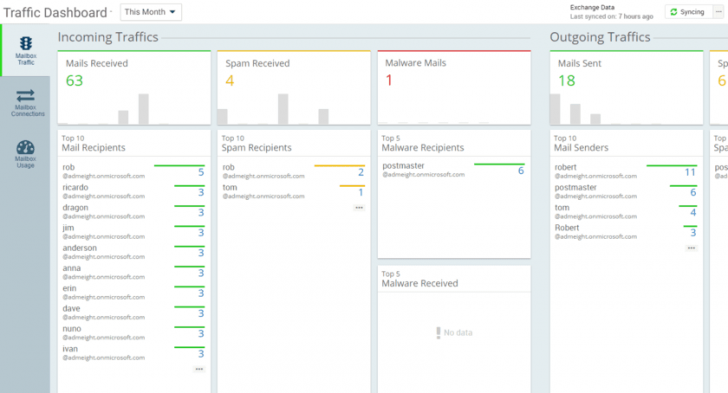
Task: Click the Top 10 Mail Recipients heading
Action: 93,144
